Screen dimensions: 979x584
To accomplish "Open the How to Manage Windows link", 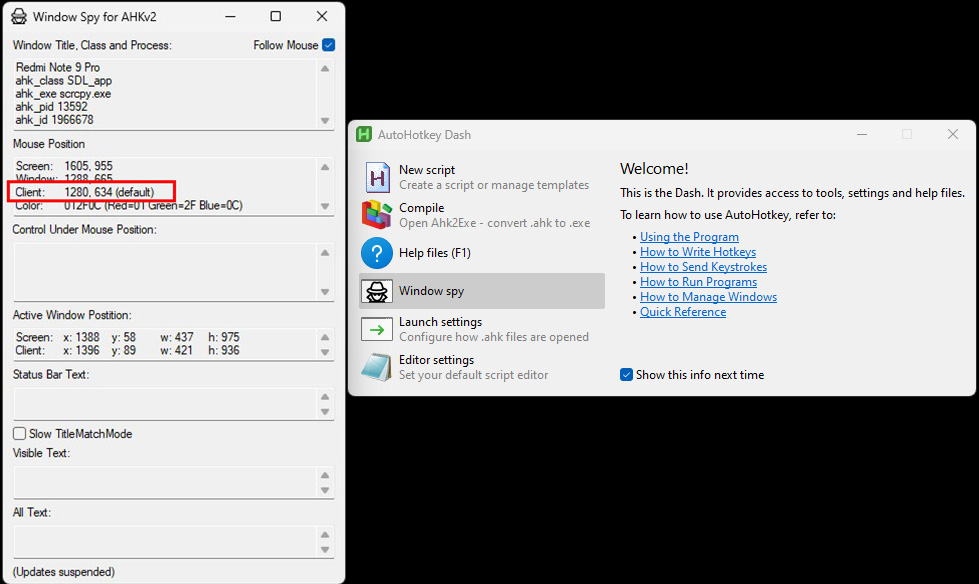I will pyautogui.click(x=709, y=297).
